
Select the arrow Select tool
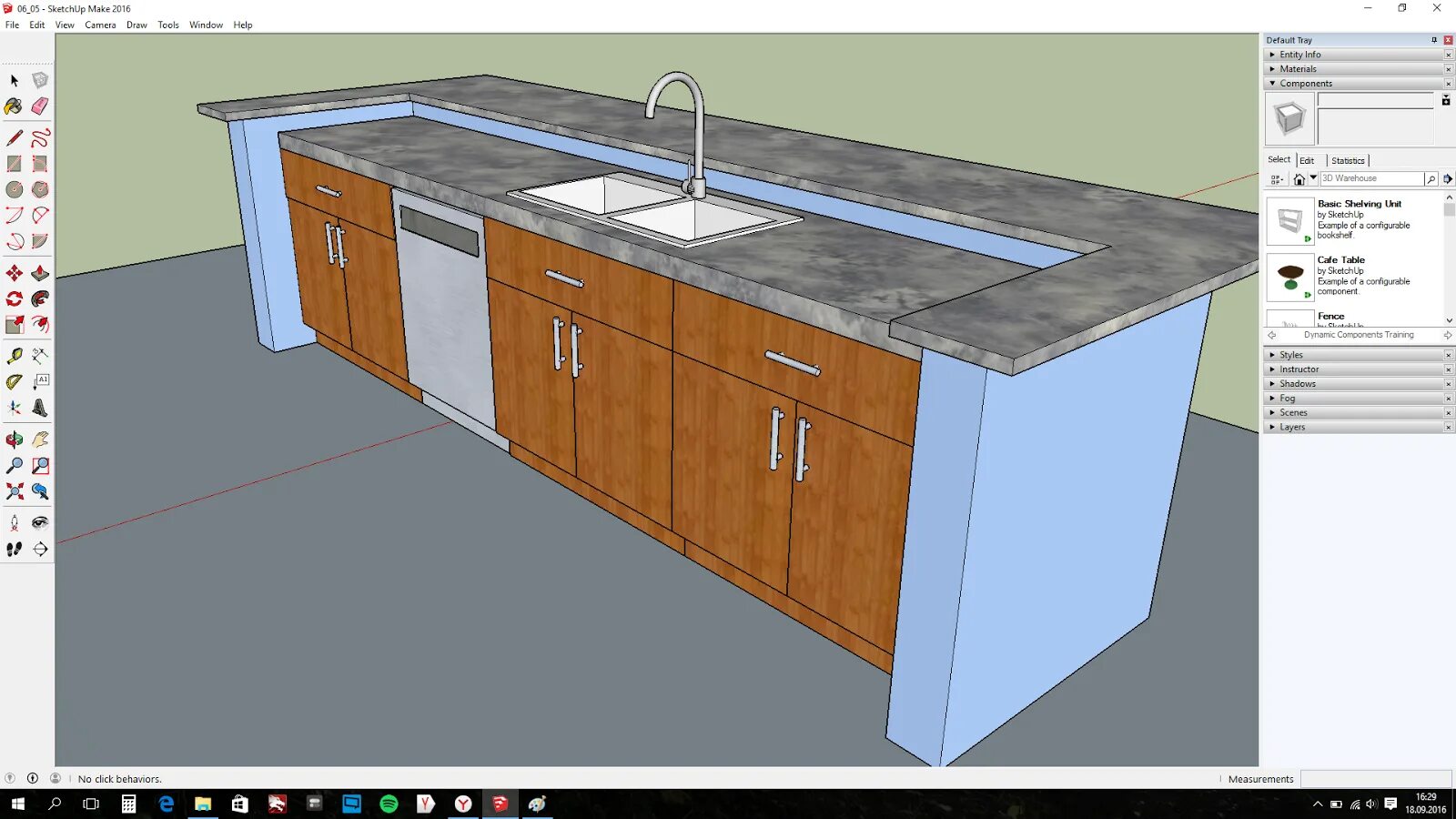click(15, 81)
